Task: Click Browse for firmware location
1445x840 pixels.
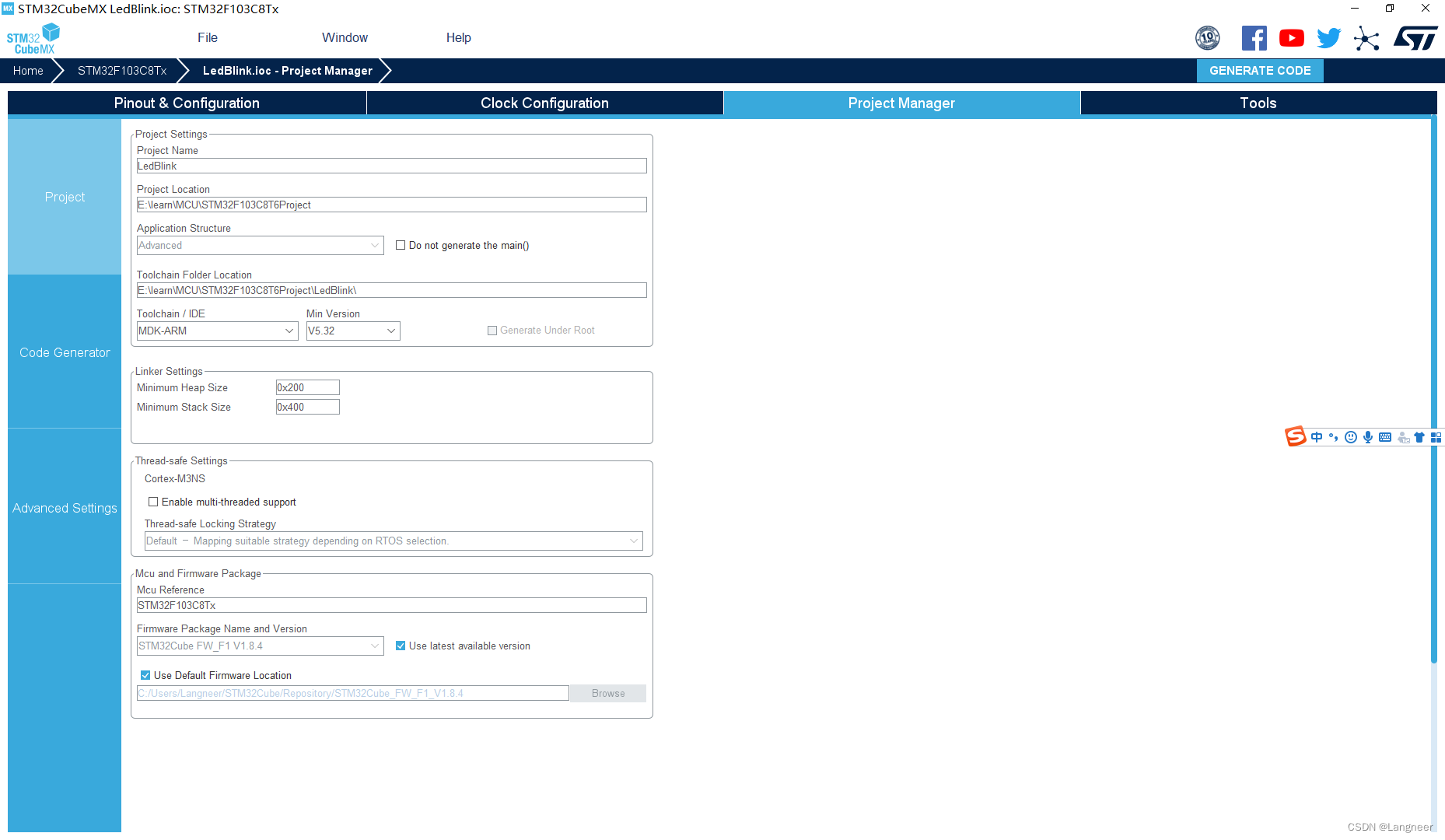Action: tap(608, 693)
